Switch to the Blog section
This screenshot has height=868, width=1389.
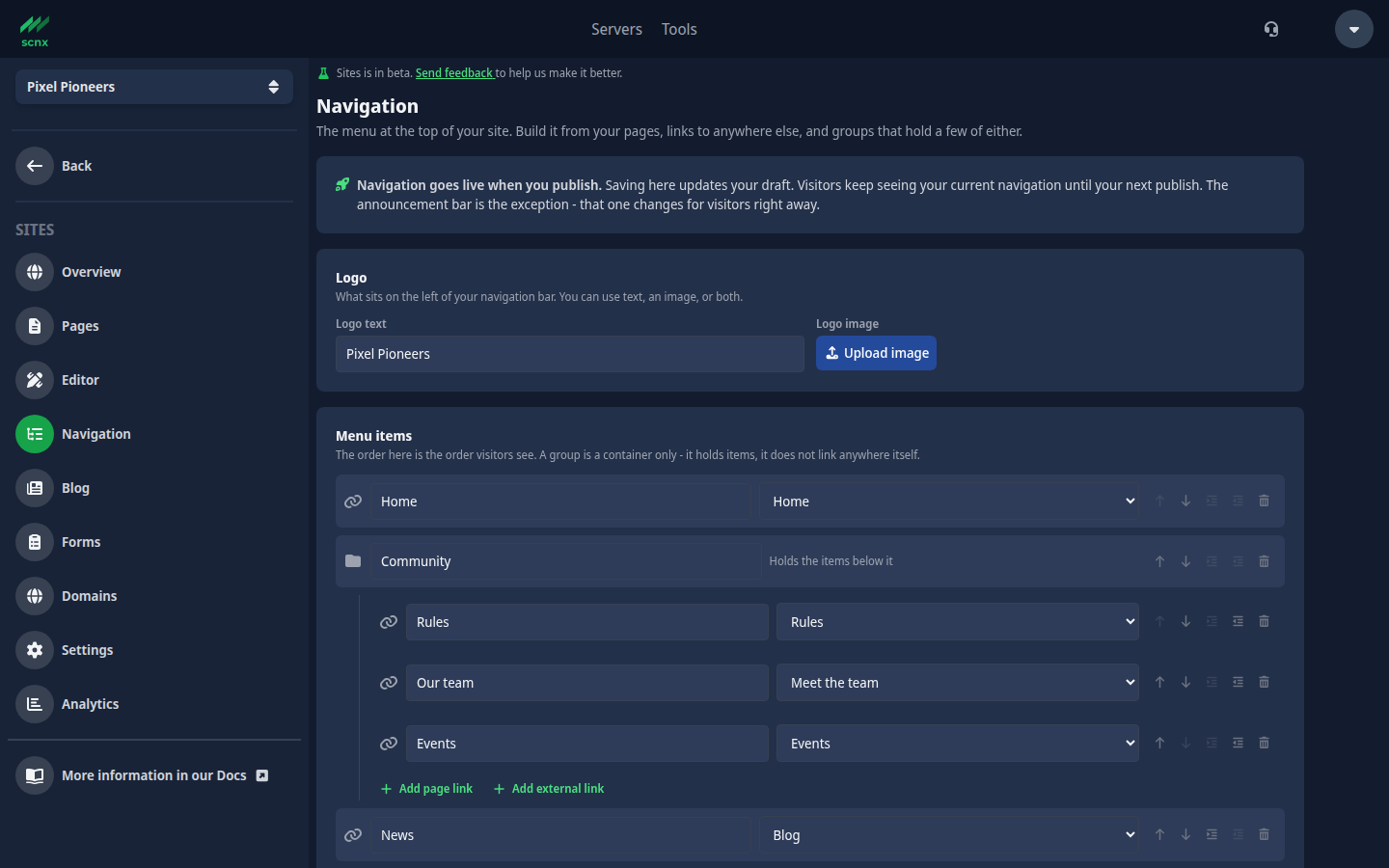[154, 488]
